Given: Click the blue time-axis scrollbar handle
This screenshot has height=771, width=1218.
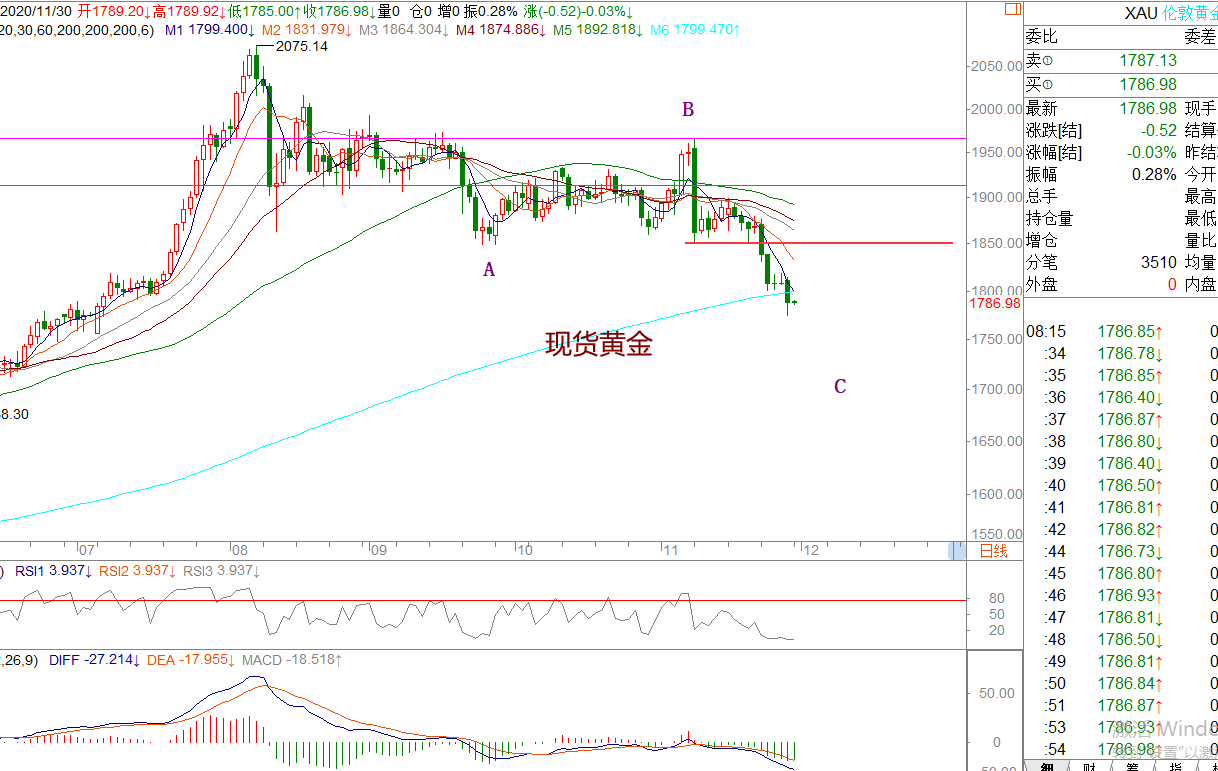Looking at the screenshot, I should [x=957, y=550].
